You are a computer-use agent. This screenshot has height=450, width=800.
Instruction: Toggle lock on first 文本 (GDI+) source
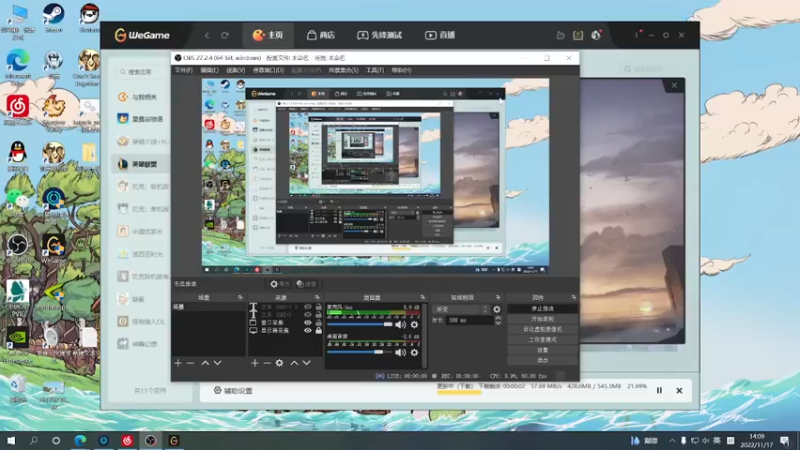point(319,307)
